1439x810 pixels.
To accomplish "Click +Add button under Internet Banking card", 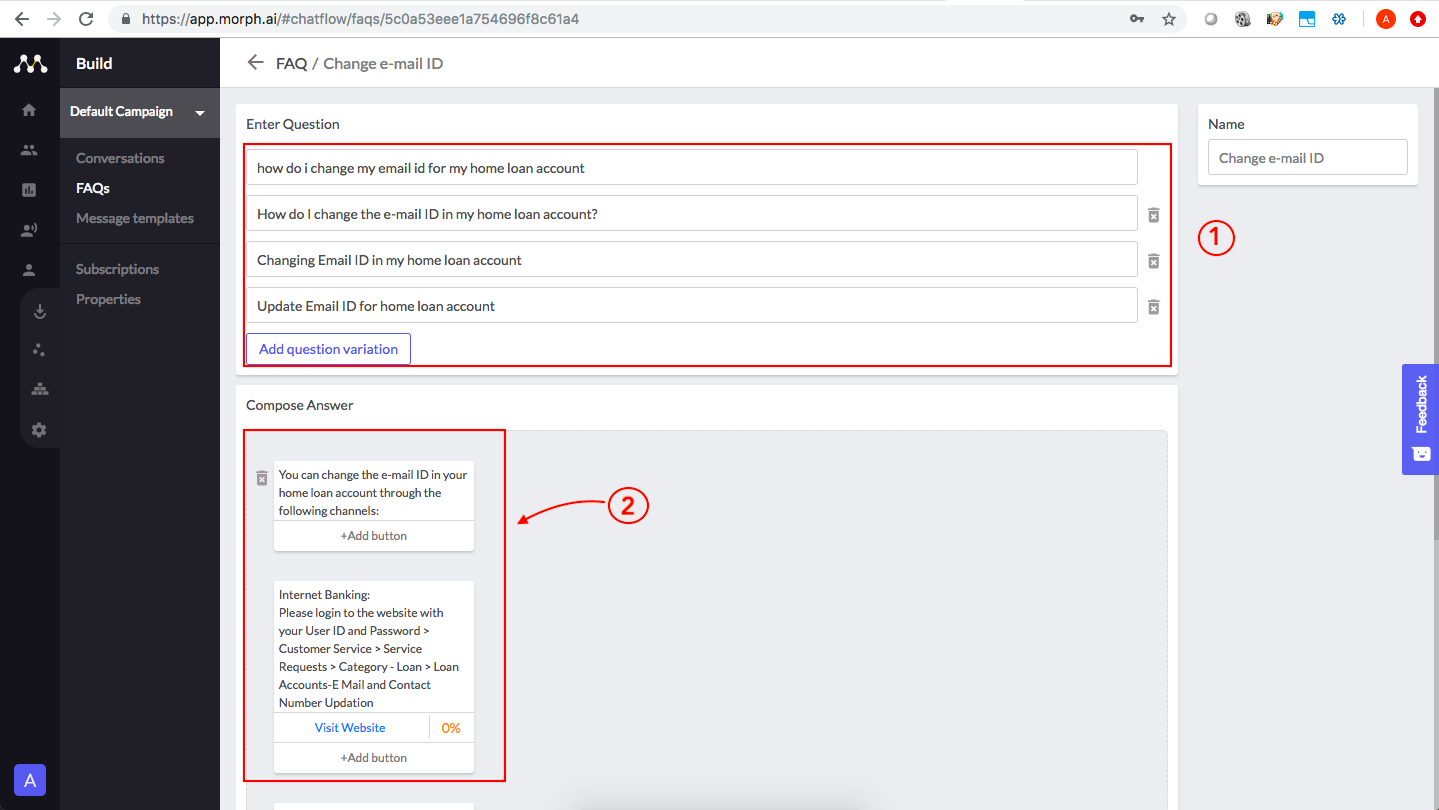I will [x=374, y=758].
